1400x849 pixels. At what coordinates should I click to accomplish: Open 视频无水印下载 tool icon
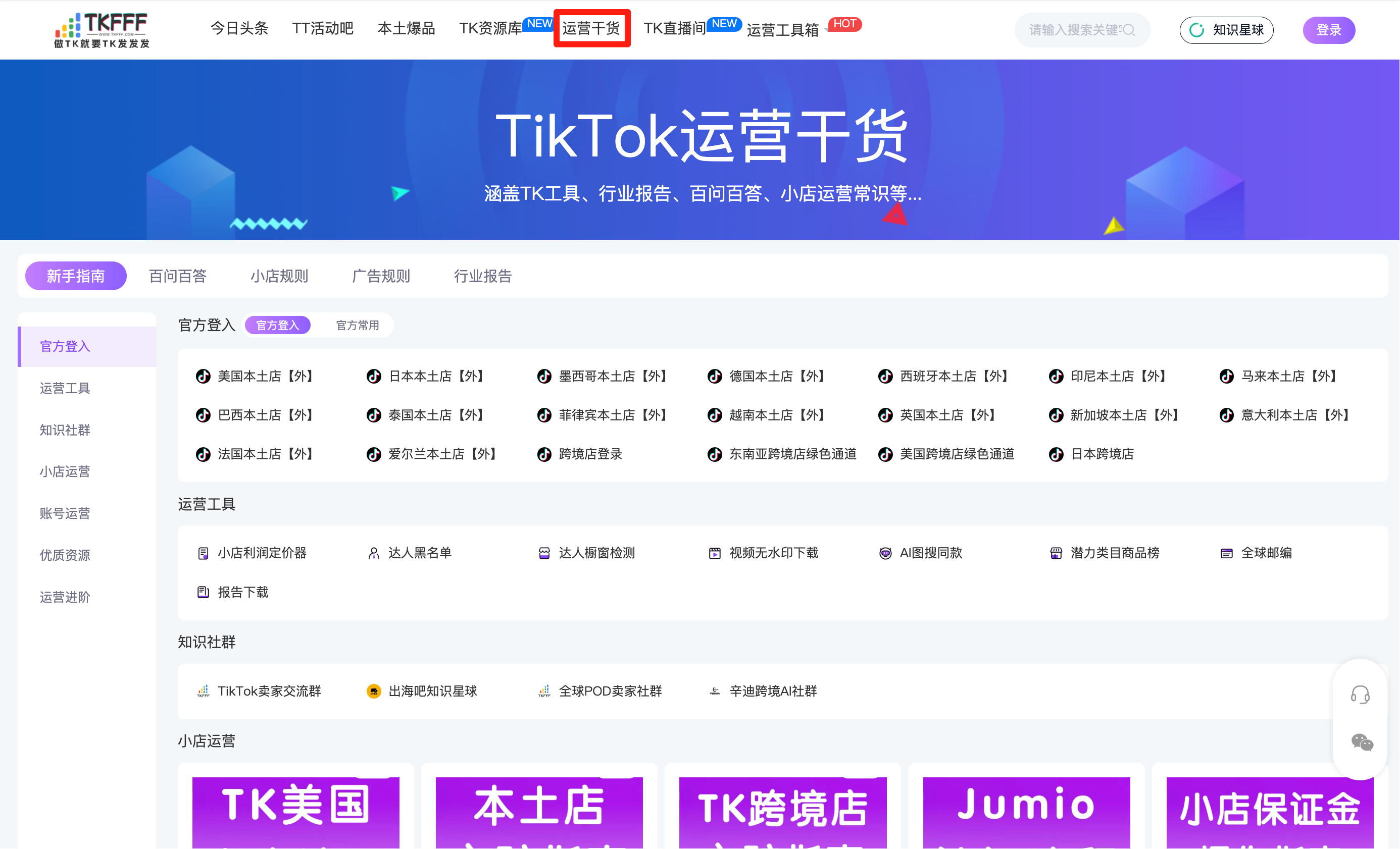pos(714,553)
